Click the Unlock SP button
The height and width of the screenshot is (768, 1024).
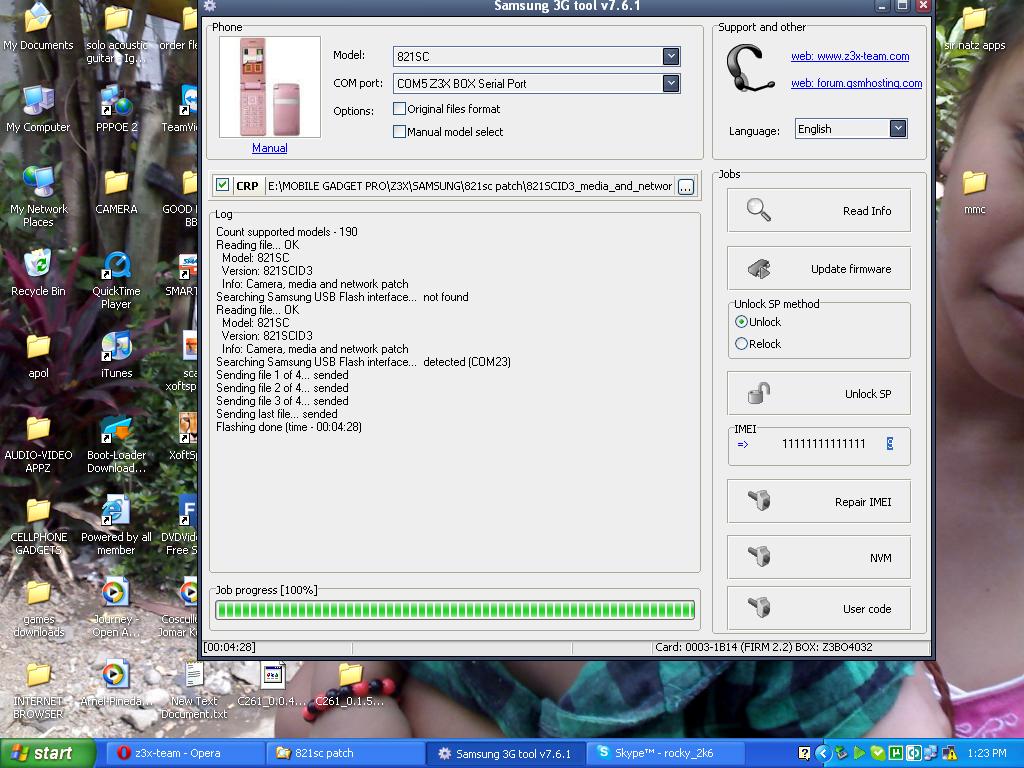(x=818, y=393)
